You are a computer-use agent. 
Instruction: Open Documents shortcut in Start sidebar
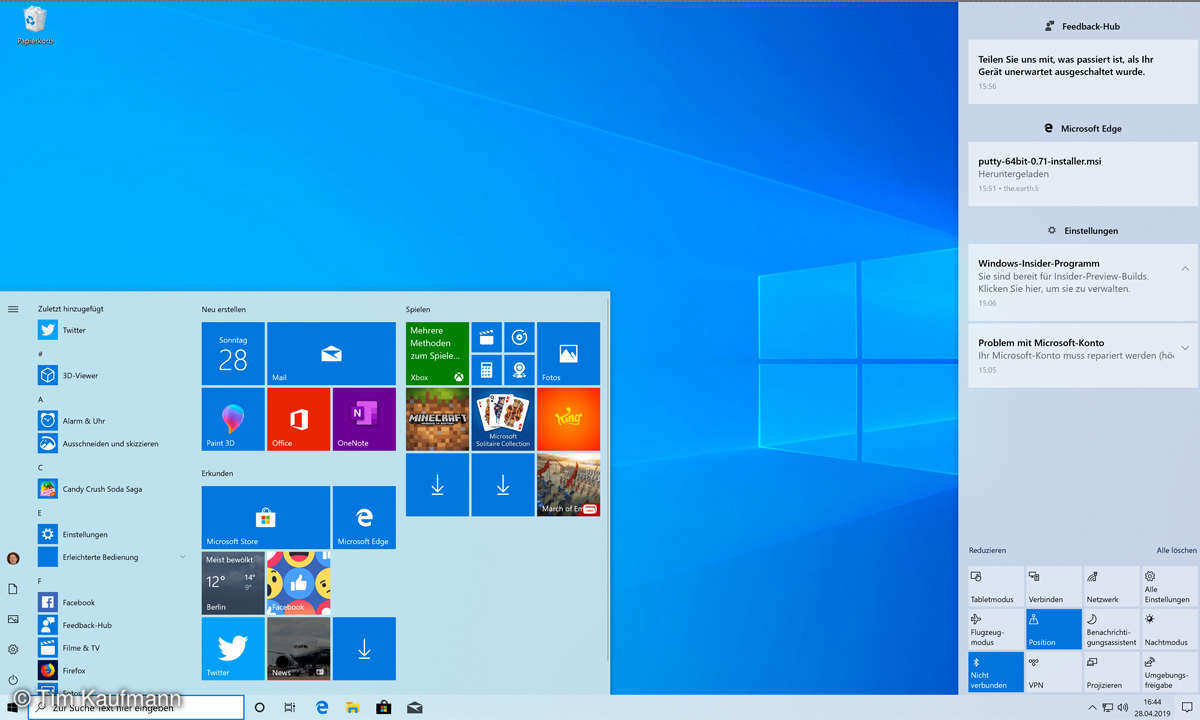tap(13, 589)
